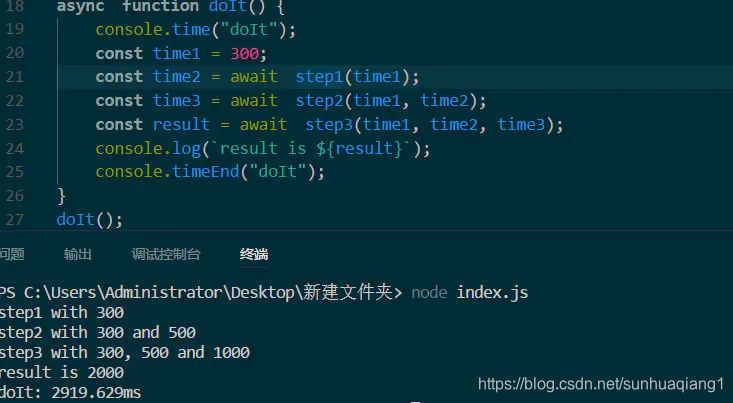Click terminal output 'step1 with 300'
The width and height of the screenshot is (733, 403).
pyautogui.click(x=62, y=312)
